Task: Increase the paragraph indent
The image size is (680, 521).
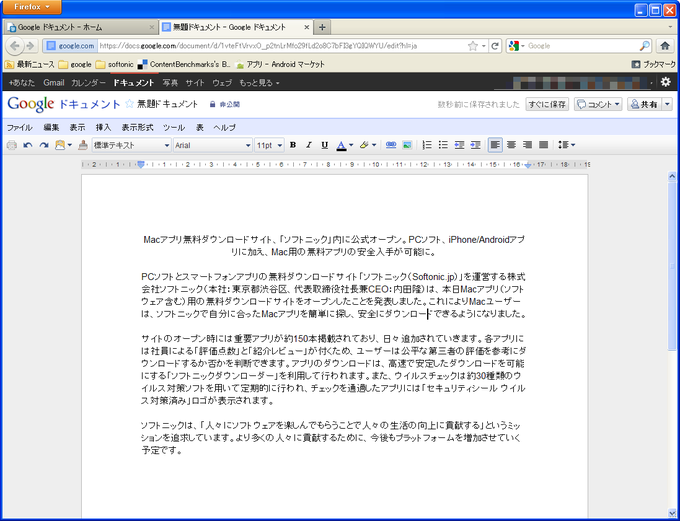Action: (475, 145)
